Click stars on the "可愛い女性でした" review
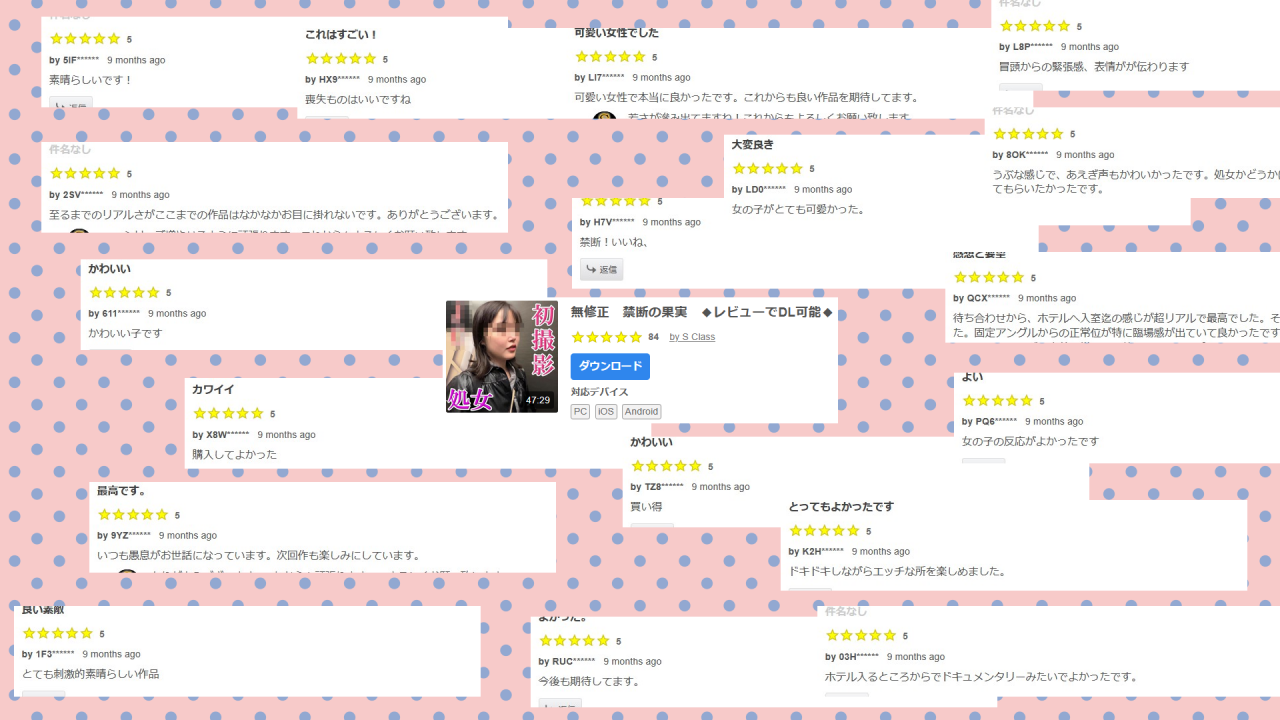Image resolution: width=1280 pixels, height=720 pixels. pos(610,57)
